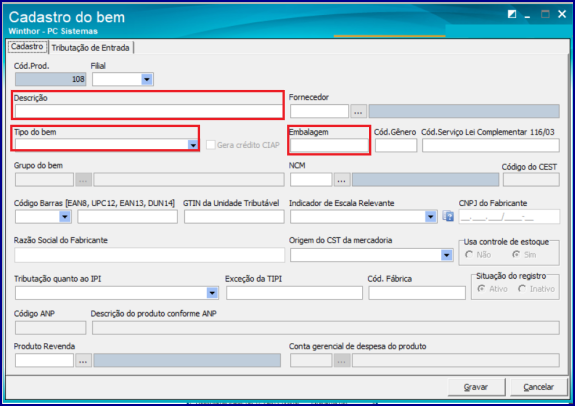Image resolution: width=575 pixels, height=406 pixels.
Task: Expand the Tipo do bem dropdown
Action: (193, 145)
